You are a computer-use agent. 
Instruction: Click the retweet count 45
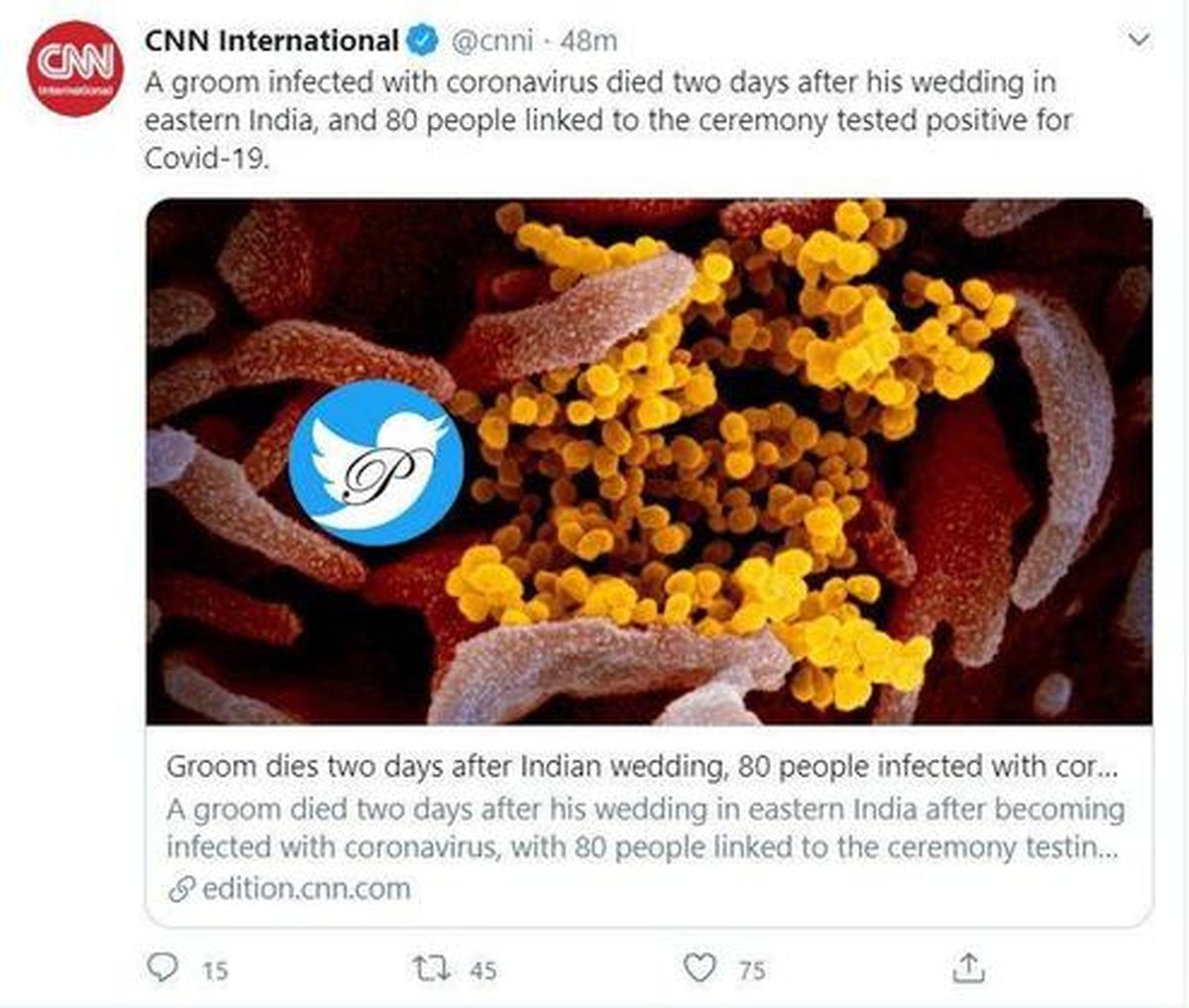(x=483, y=969)
